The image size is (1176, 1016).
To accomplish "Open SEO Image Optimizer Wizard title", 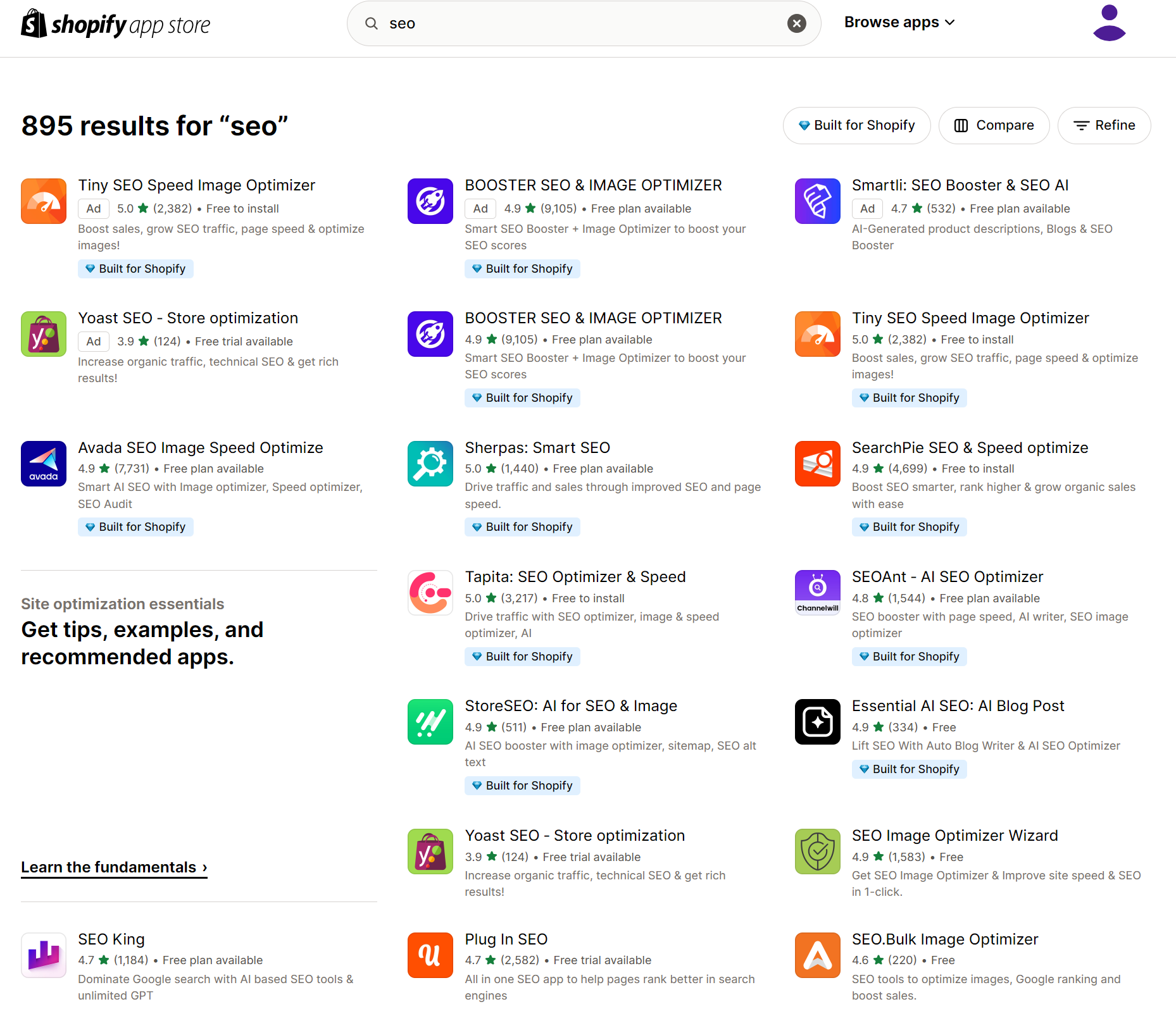I will [x=954, y=836].
